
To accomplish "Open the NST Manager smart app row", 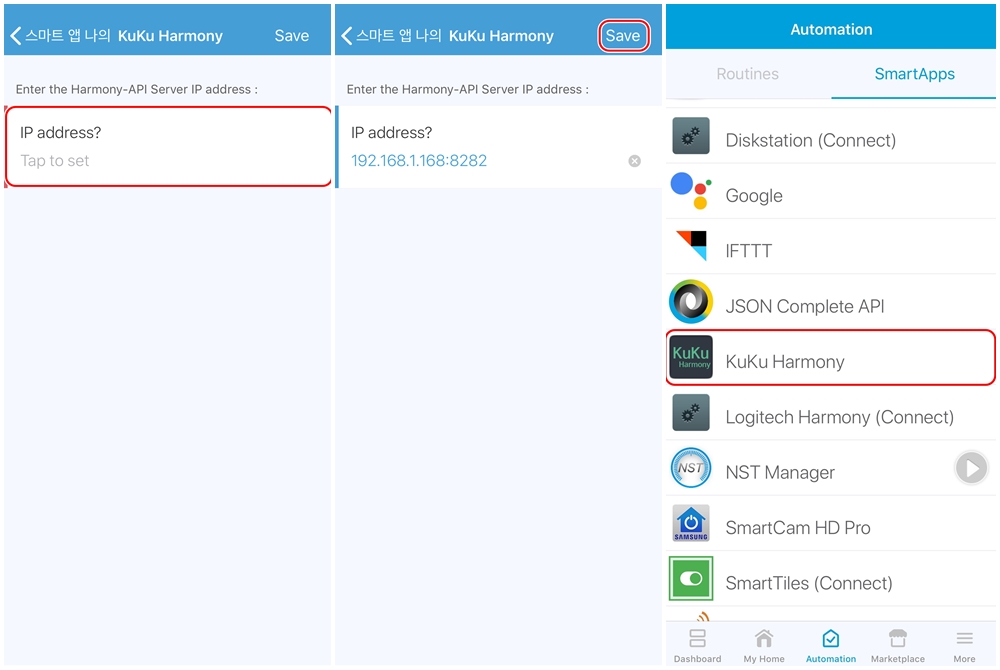I will pyautogui.click(x=830, y=469).
